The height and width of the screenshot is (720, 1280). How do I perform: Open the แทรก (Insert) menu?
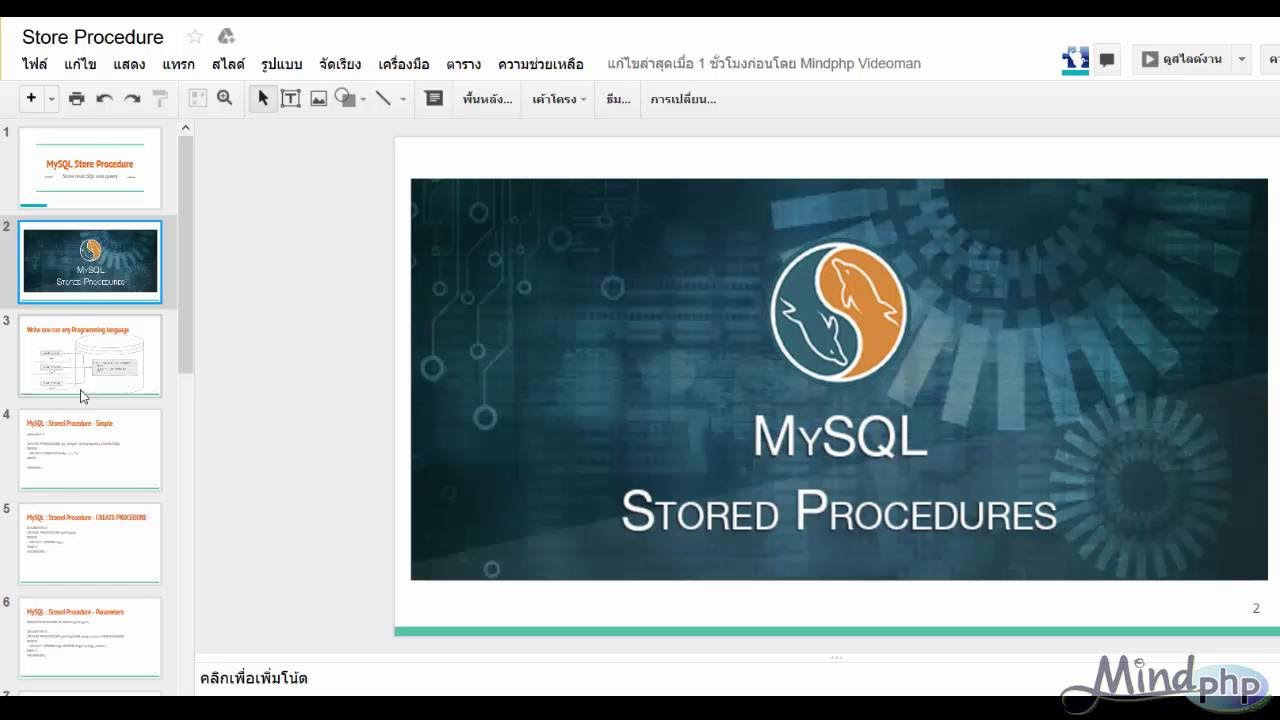pos(178,64)
